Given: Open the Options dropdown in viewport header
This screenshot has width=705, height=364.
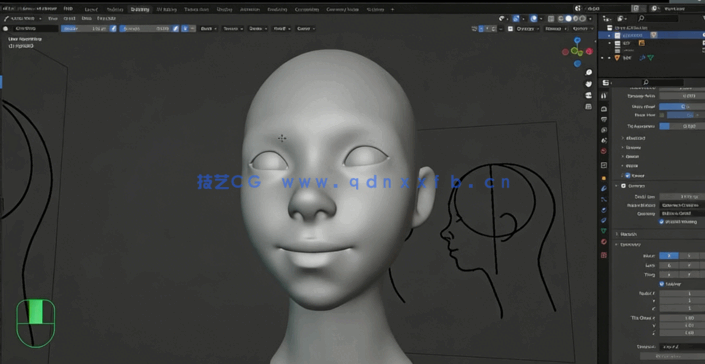Looking at the screenshot, I should pyautogui.click(x=583, y=28).
